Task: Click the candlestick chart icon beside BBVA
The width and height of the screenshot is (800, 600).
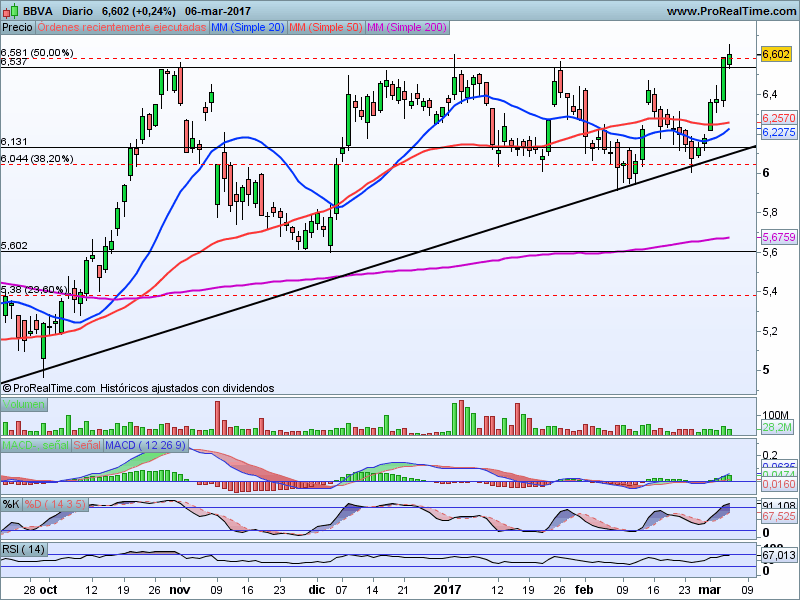Action: [11, 11]
